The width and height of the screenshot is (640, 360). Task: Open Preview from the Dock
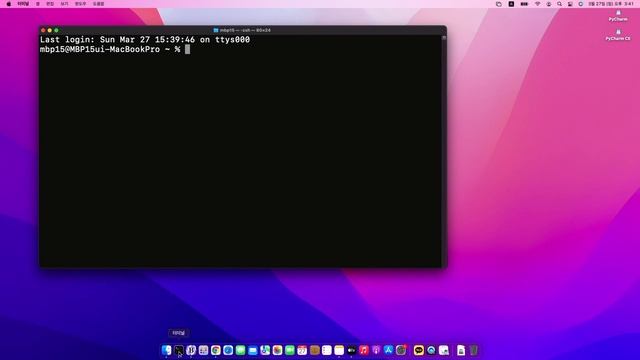click(444, 350)
